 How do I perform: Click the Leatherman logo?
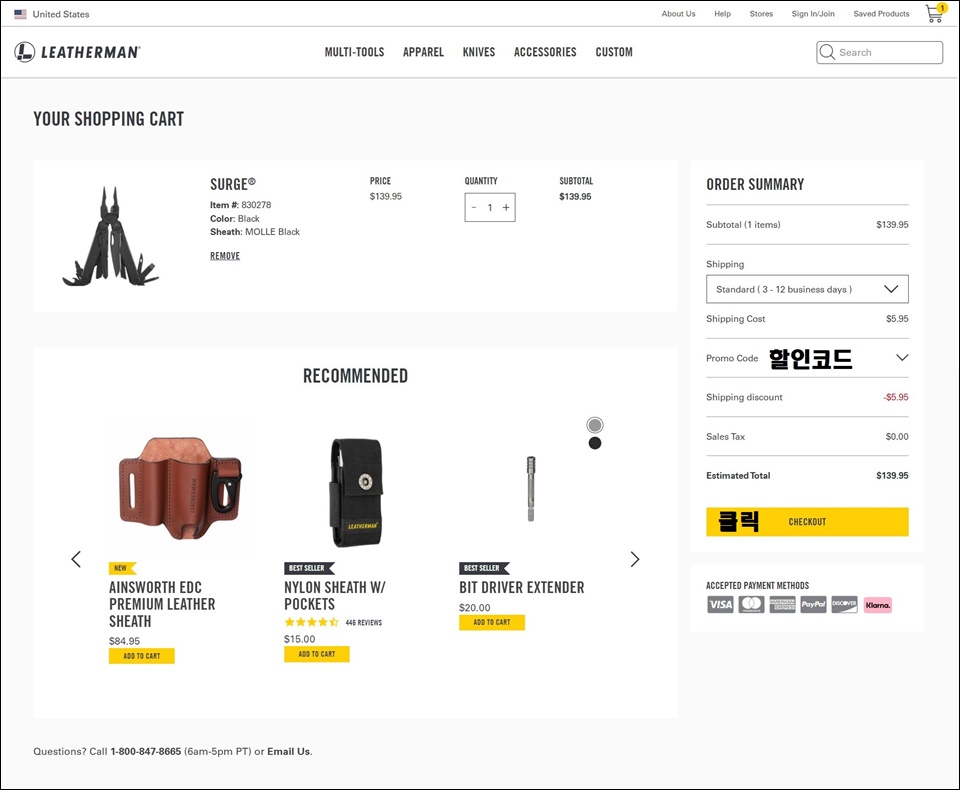pyautogui.click(x=77, y=52)
